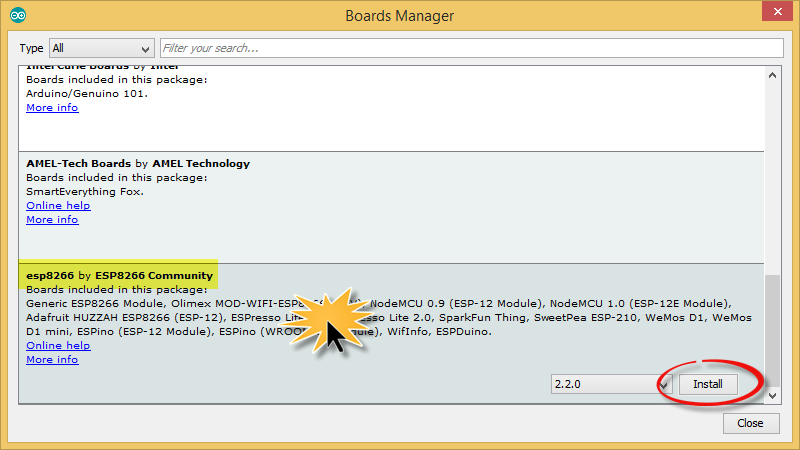The width and height of the screenshot is (800, 450).
Task: Open More info link for AMEL-Tech Boards
Action: pos(52,219)
